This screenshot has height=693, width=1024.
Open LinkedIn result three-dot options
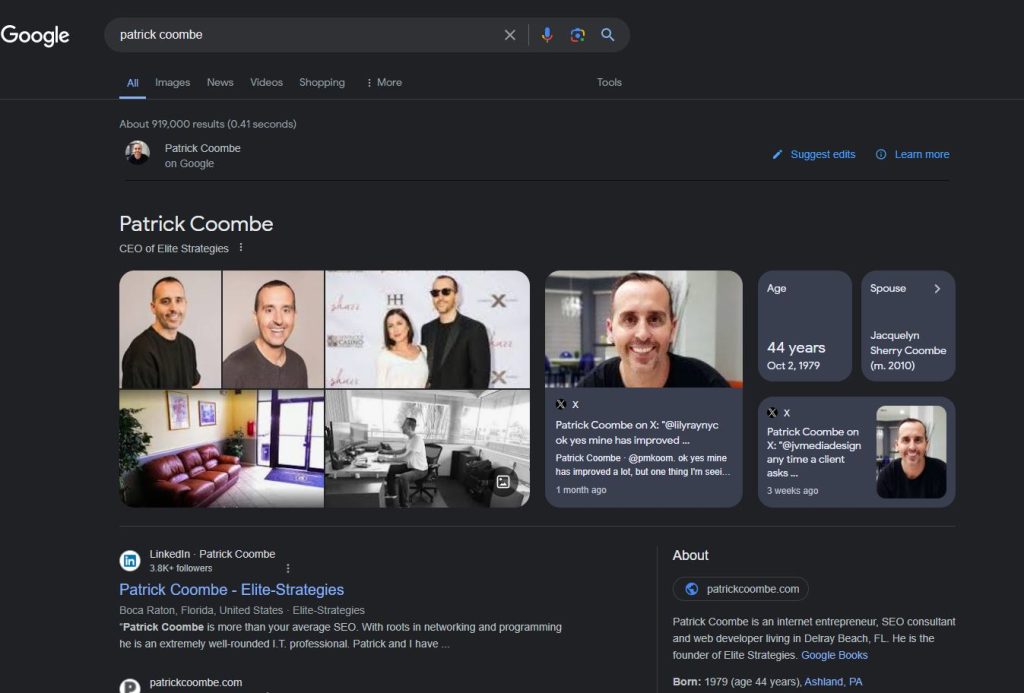coord(288,568)
